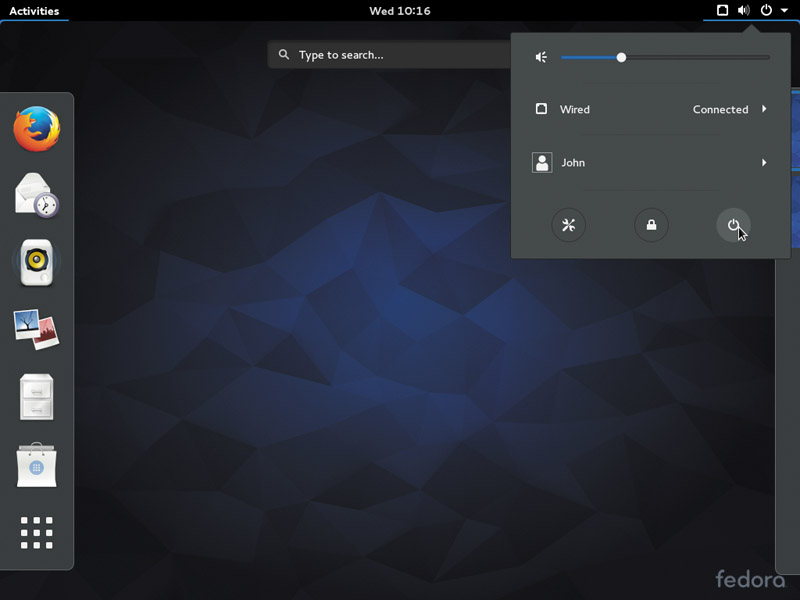Launch the Shotwell photo manager
The image size is (800, 600).
coord(37,329)
